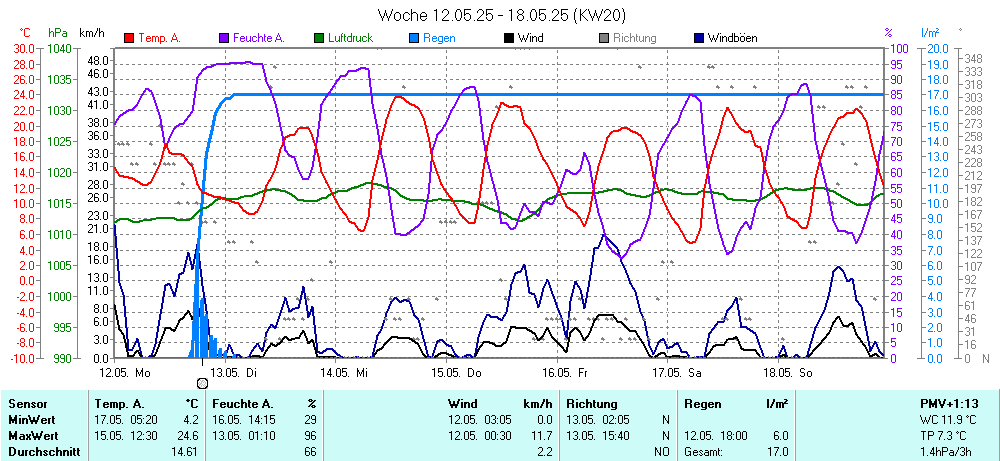
Task: Select the MaxWert row label
Action: point(32,437)
